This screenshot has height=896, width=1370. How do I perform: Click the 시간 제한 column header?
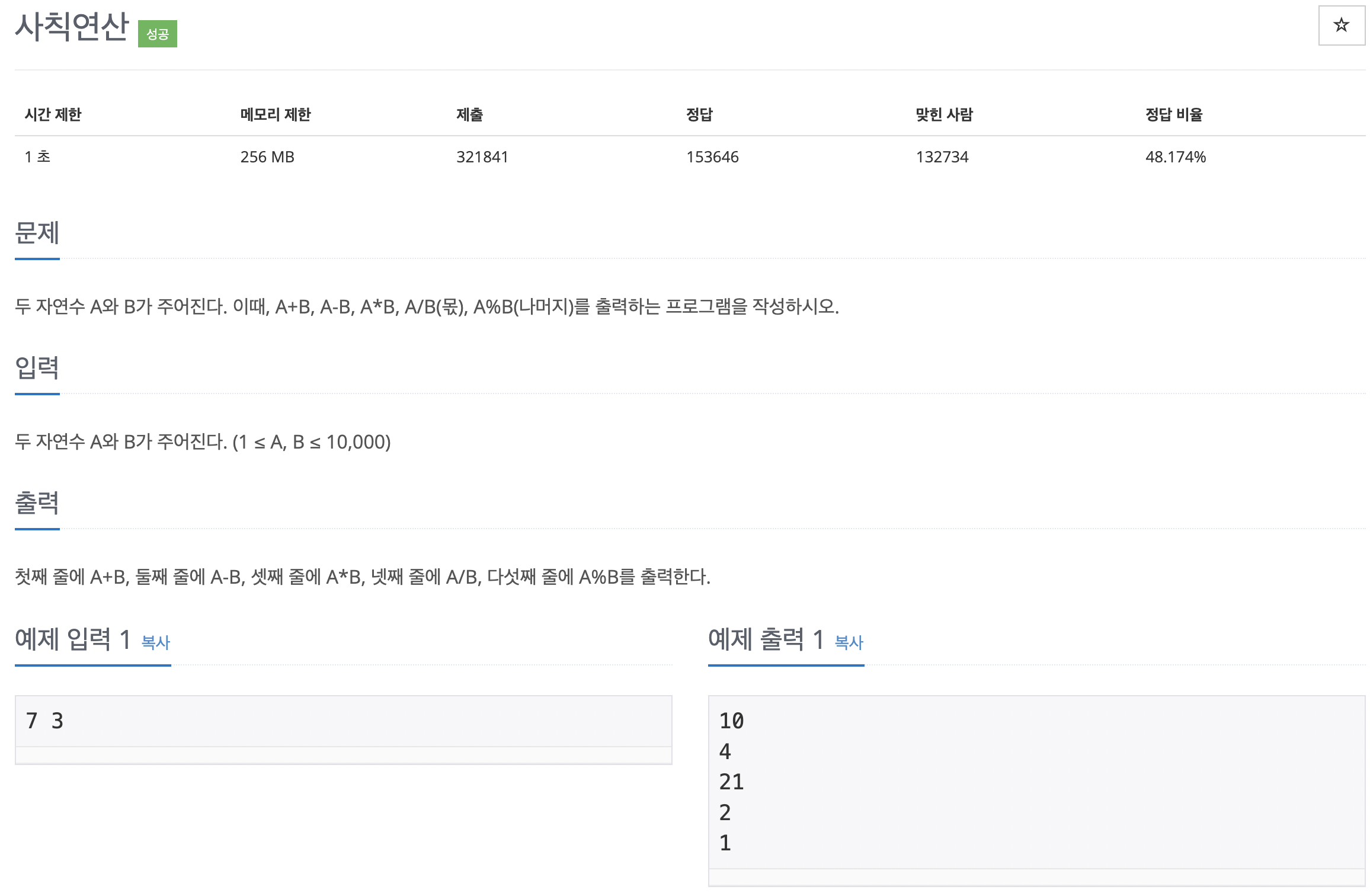[x=53, y=114]
